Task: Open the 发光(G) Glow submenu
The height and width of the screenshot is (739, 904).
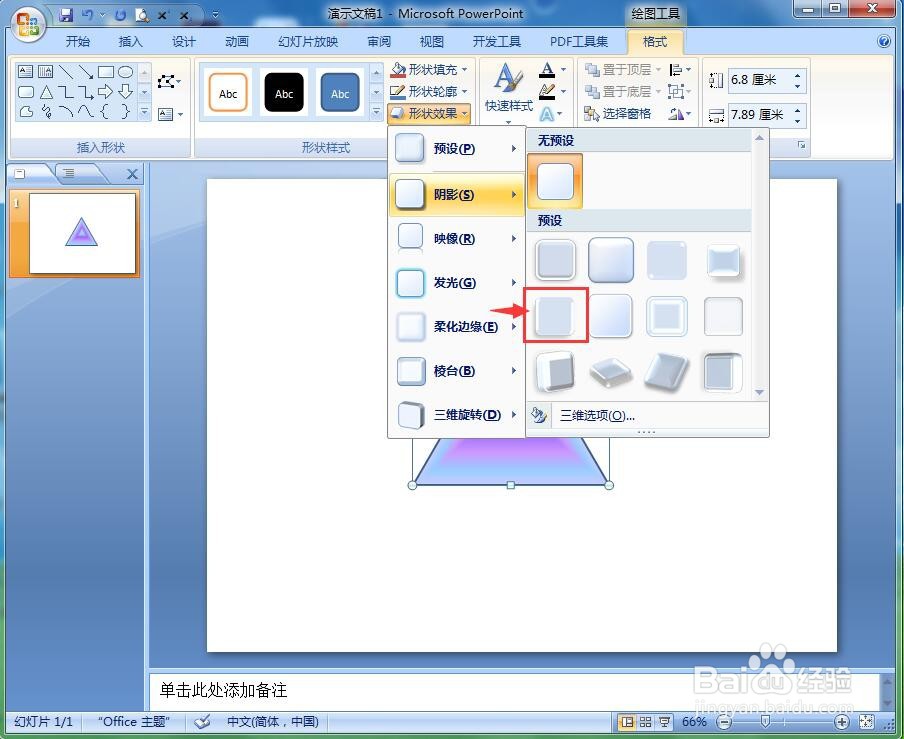Action: pos(456,282)
